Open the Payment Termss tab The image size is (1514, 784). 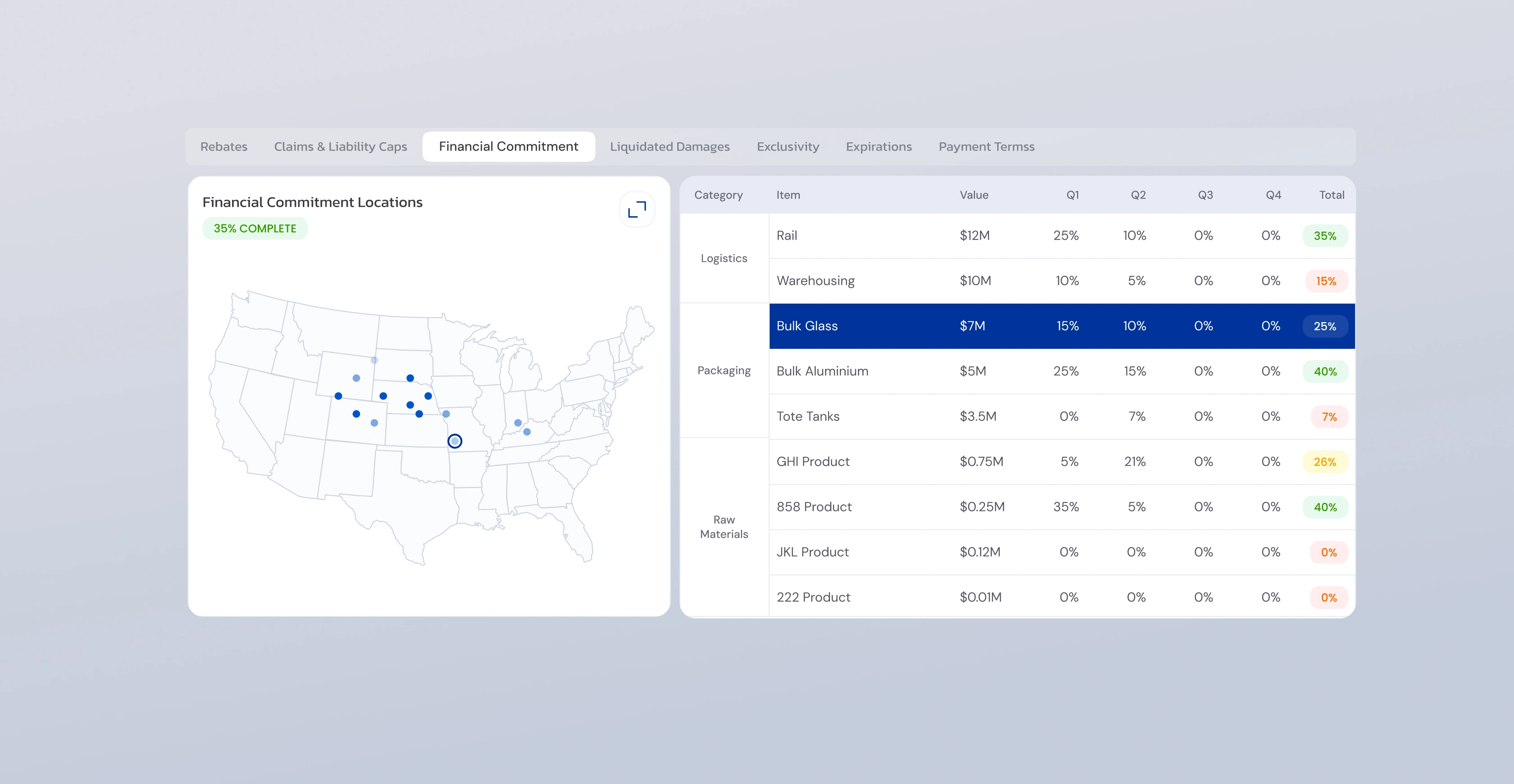986,146
